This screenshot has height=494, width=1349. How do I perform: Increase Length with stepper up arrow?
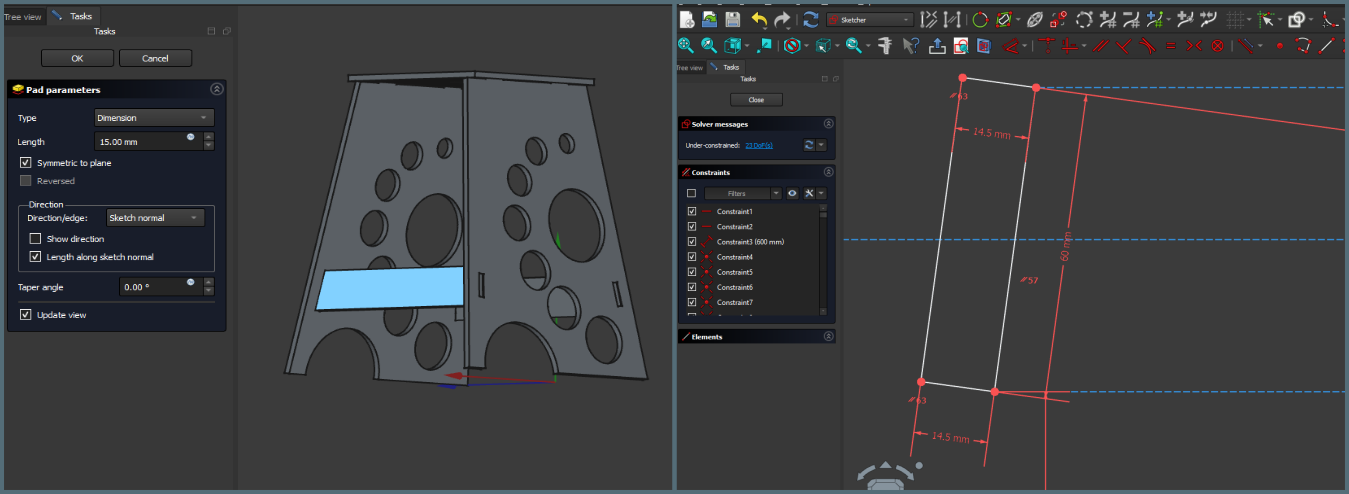pyautogui.click(x=208, y=138)
